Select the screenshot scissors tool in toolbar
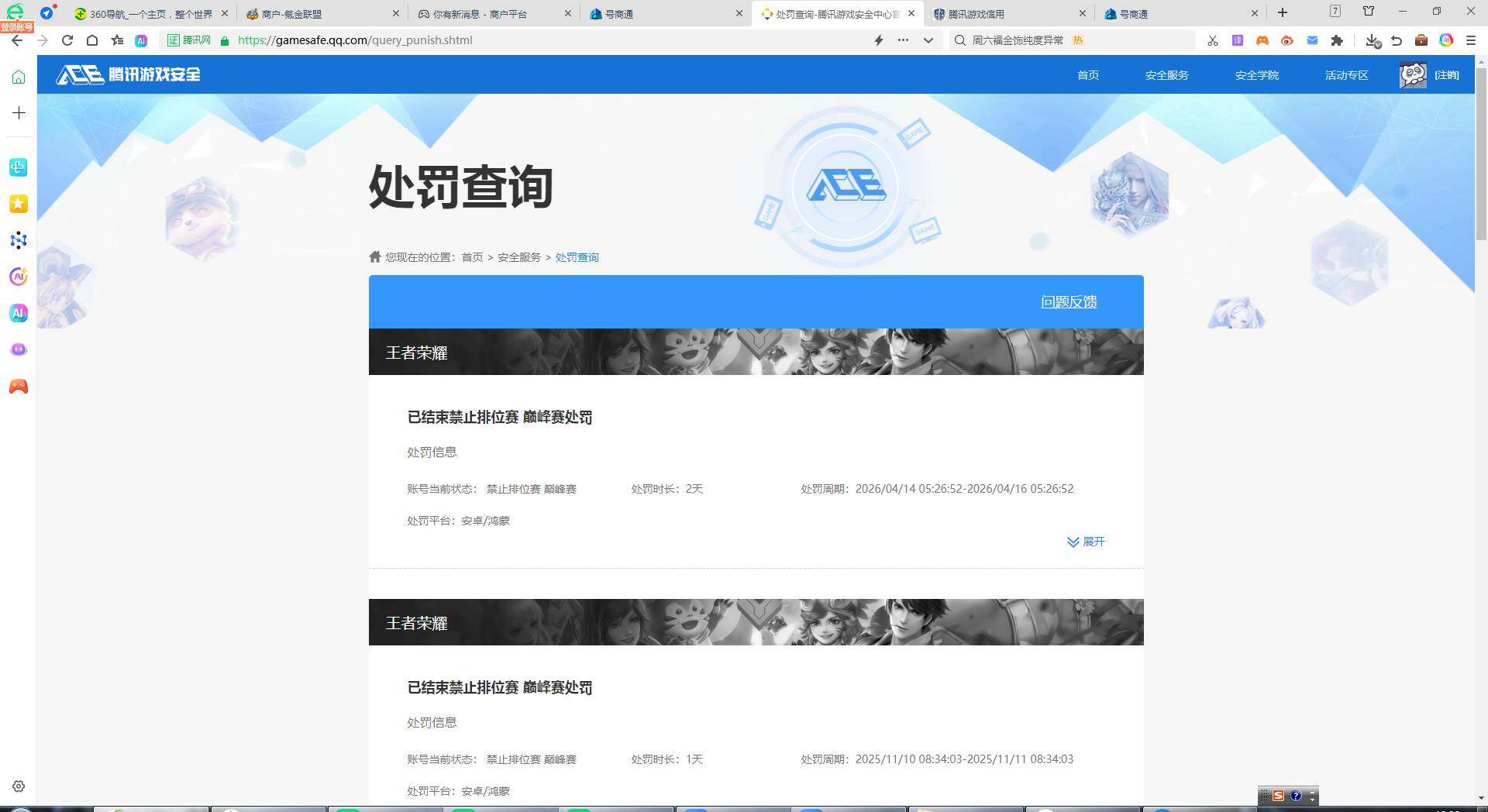The width and height of the screenshot is (1488, 812). pos(1213,40)
